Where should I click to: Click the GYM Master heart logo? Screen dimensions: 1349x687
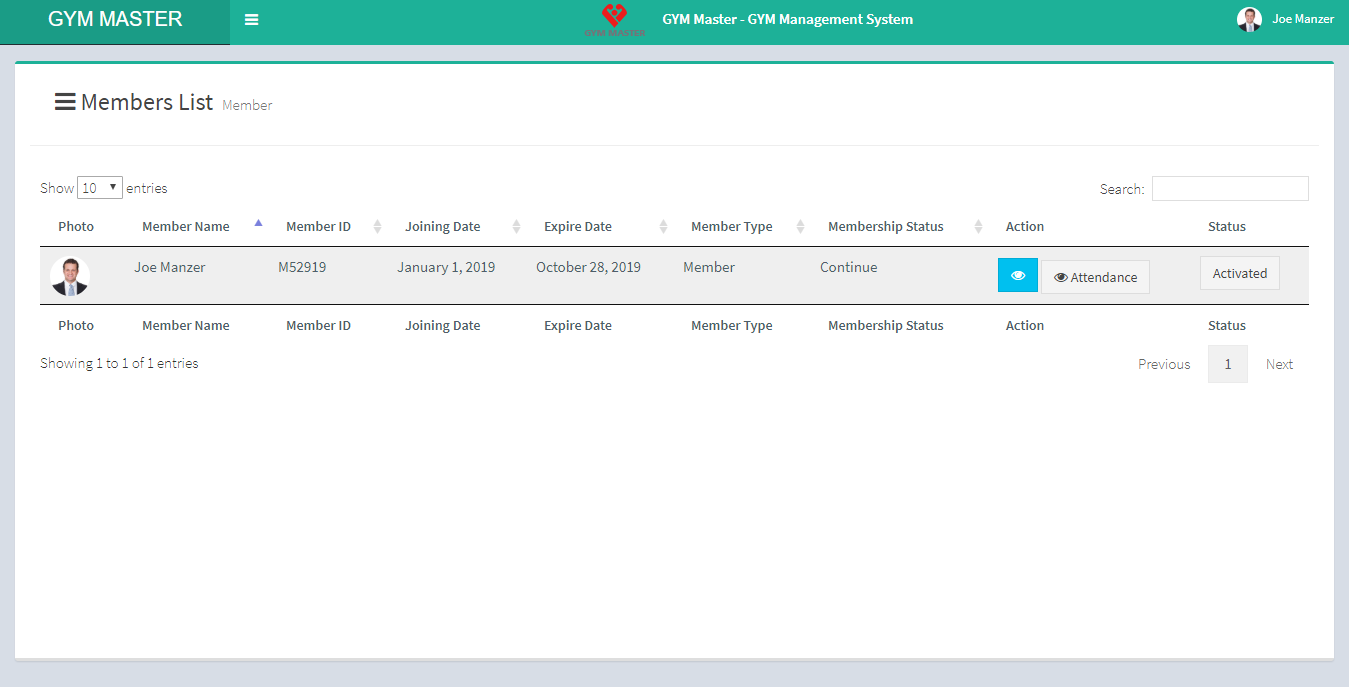[614, 17]
